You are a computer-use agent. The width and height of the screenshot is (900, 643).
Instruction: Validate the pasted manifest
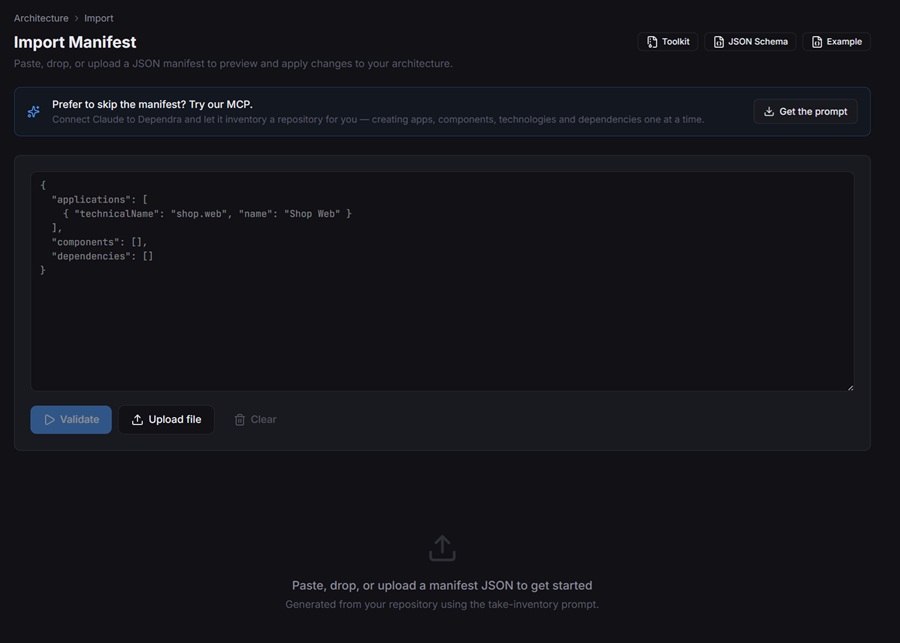tap(71, 420)
